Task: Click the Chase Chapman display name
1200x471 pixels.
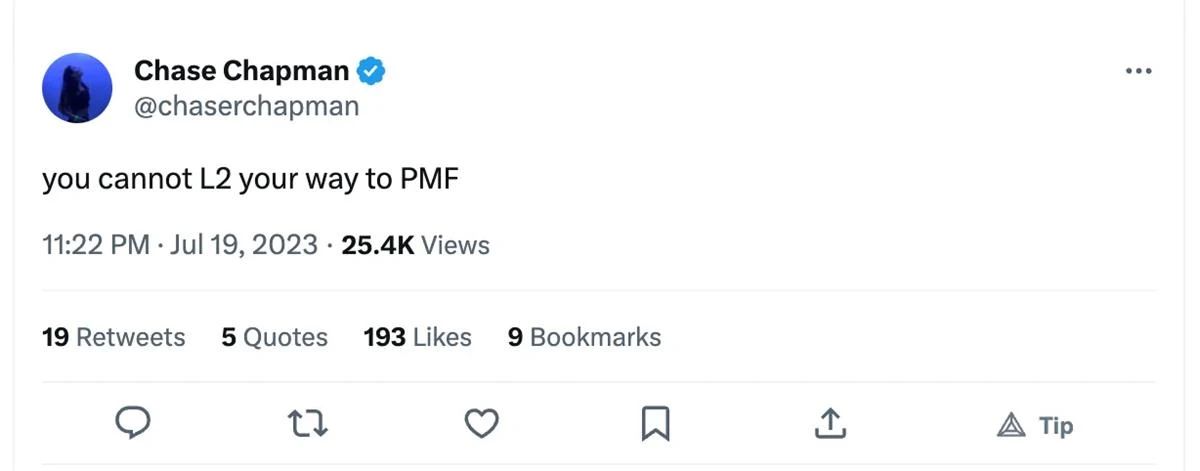Action: [x=241, y=71]
